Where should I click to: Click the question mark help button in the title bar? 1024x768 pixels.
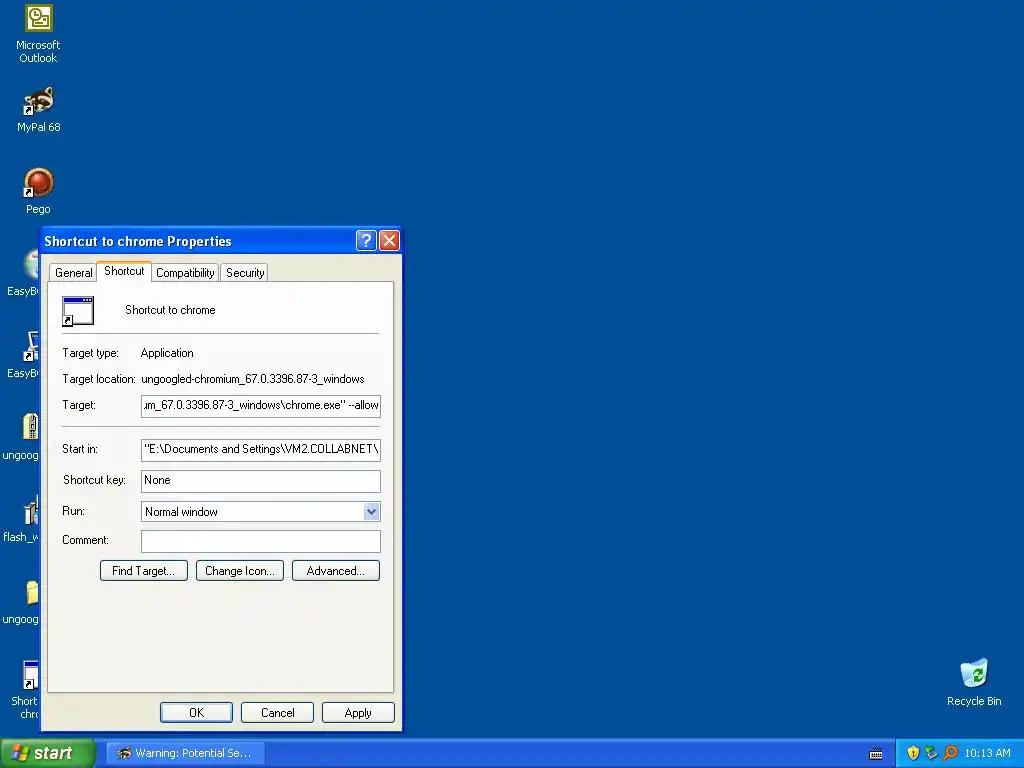pyautogui.click(x=366, y=241)
